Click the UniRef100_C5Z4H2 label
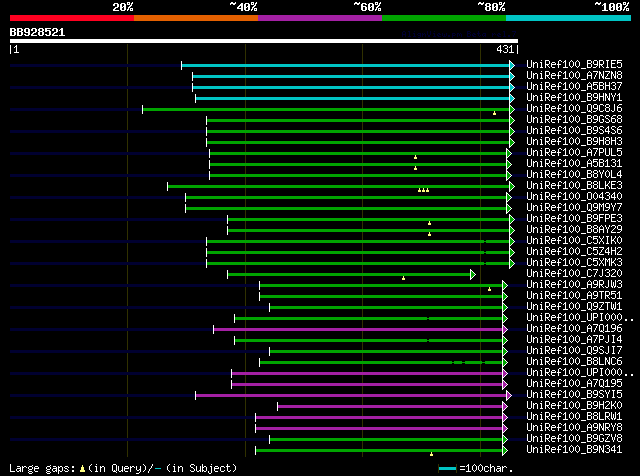This screenshot has width=640, height=476. pos(574,252)
